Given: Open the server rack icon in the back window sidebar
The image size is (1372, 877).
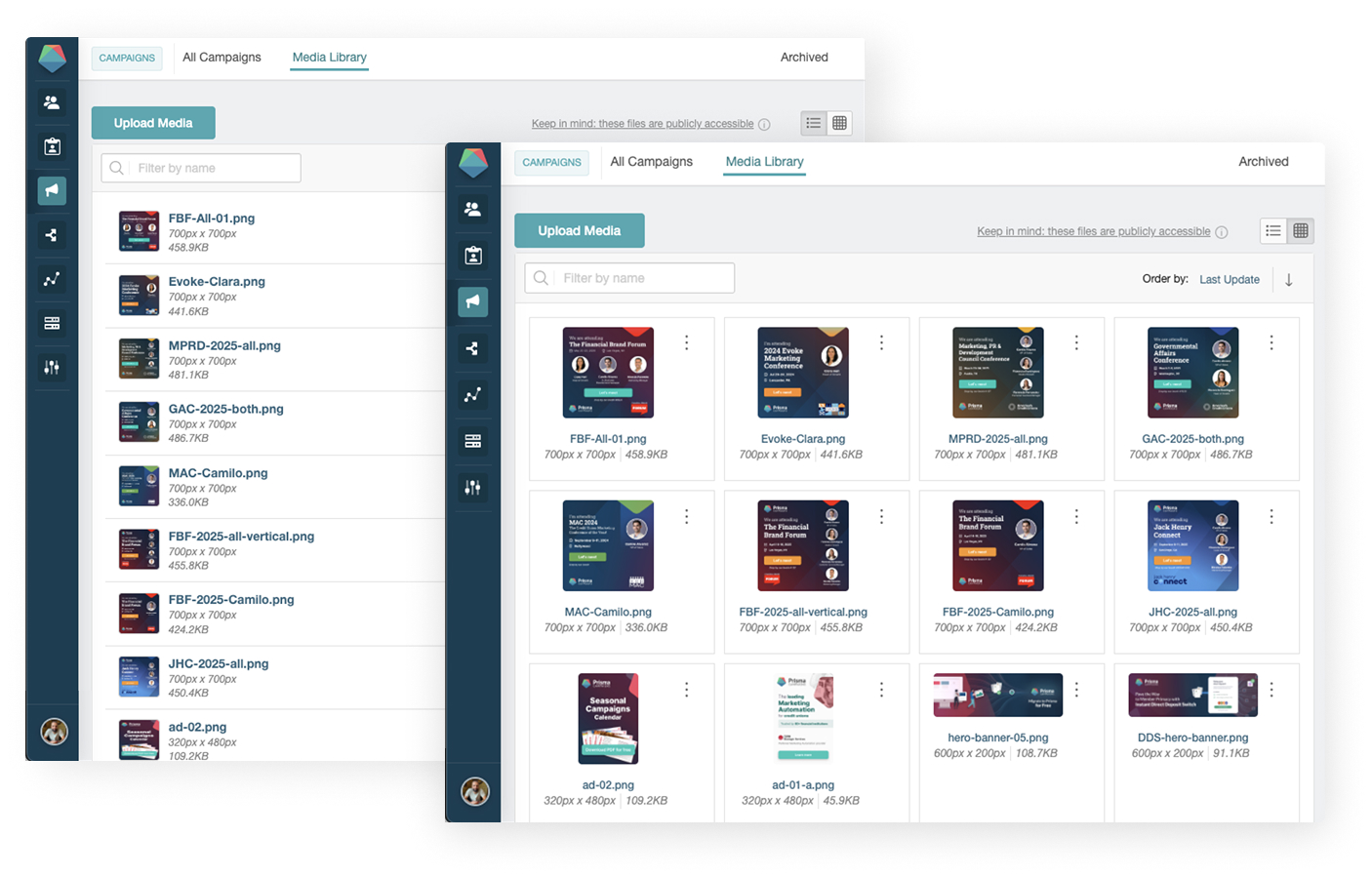Looking at the screenshot, I should pyautogui.click(x=52, y=323).
